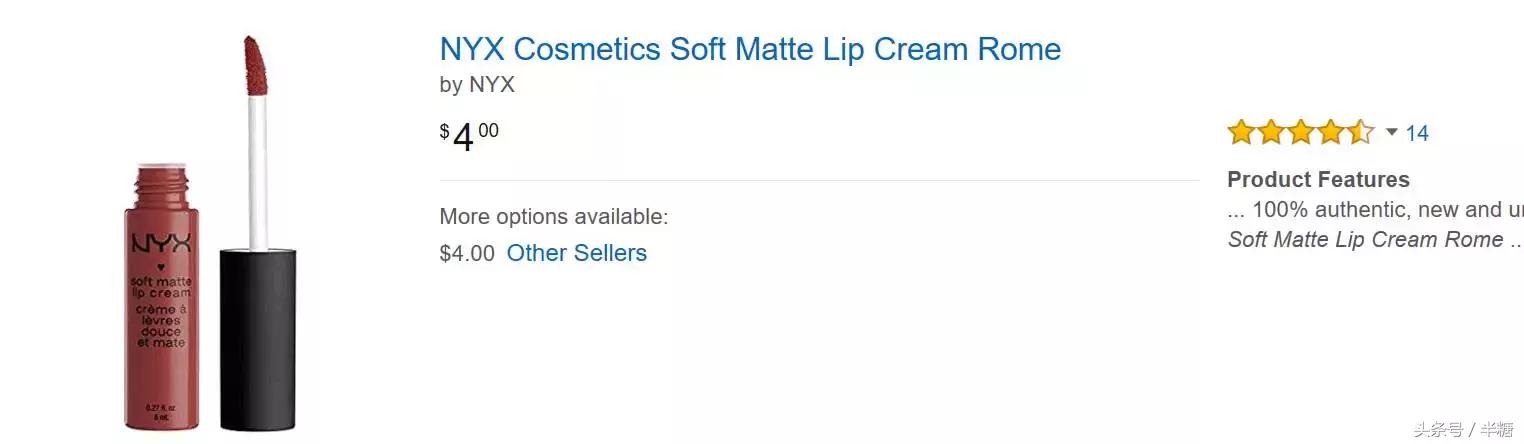
Task: Click the third gold rating star
Action: (1301, 132)
